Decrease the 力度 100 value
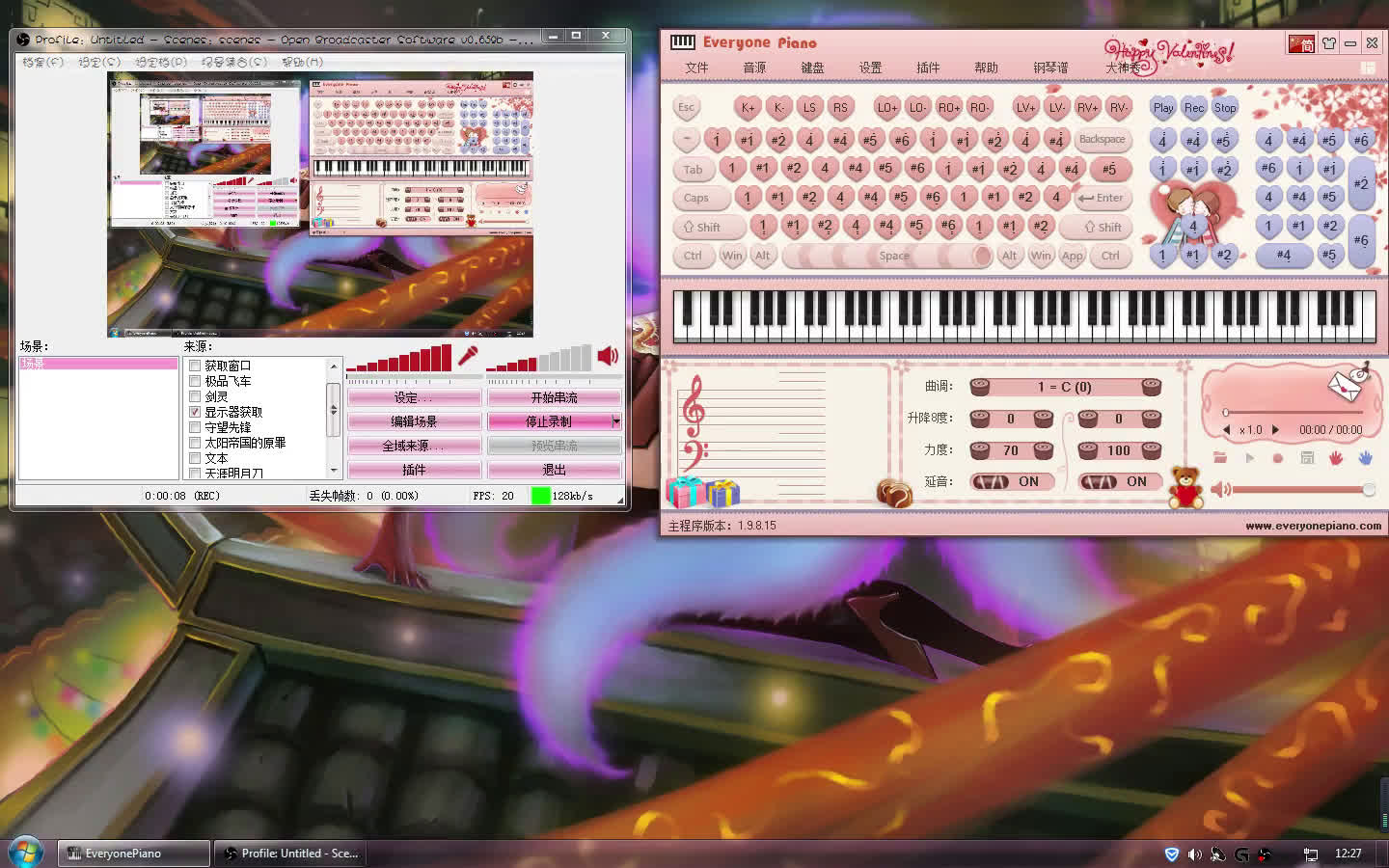The width and height of the screenshot is (1389, 868). click(1088, 450)
